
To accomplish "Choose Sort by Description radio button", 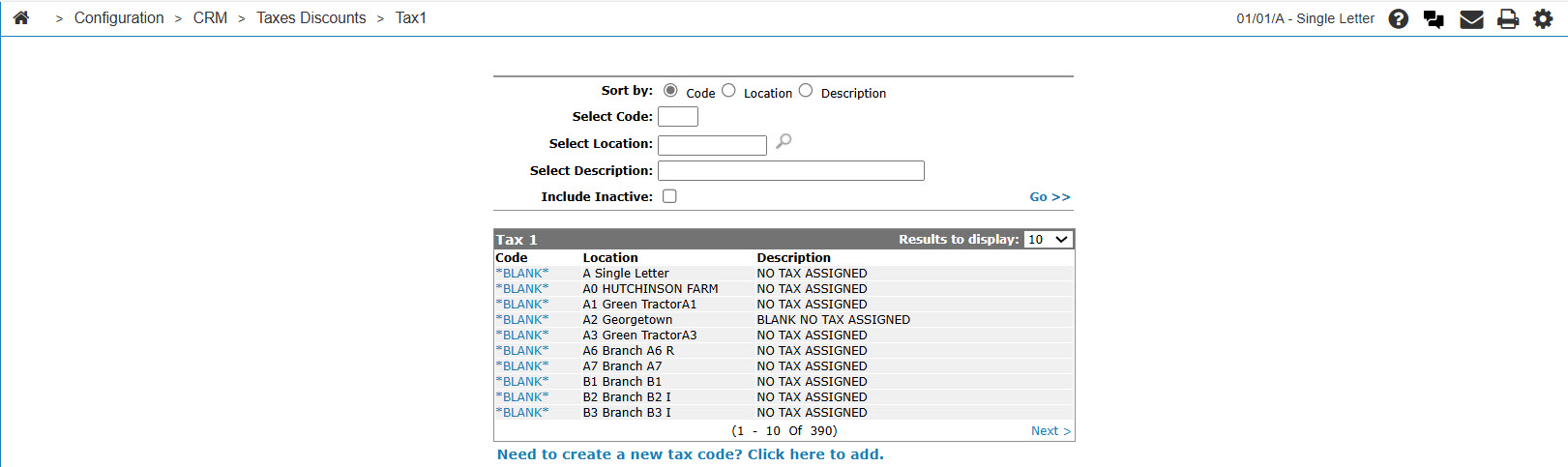I will tap(805, 90).
